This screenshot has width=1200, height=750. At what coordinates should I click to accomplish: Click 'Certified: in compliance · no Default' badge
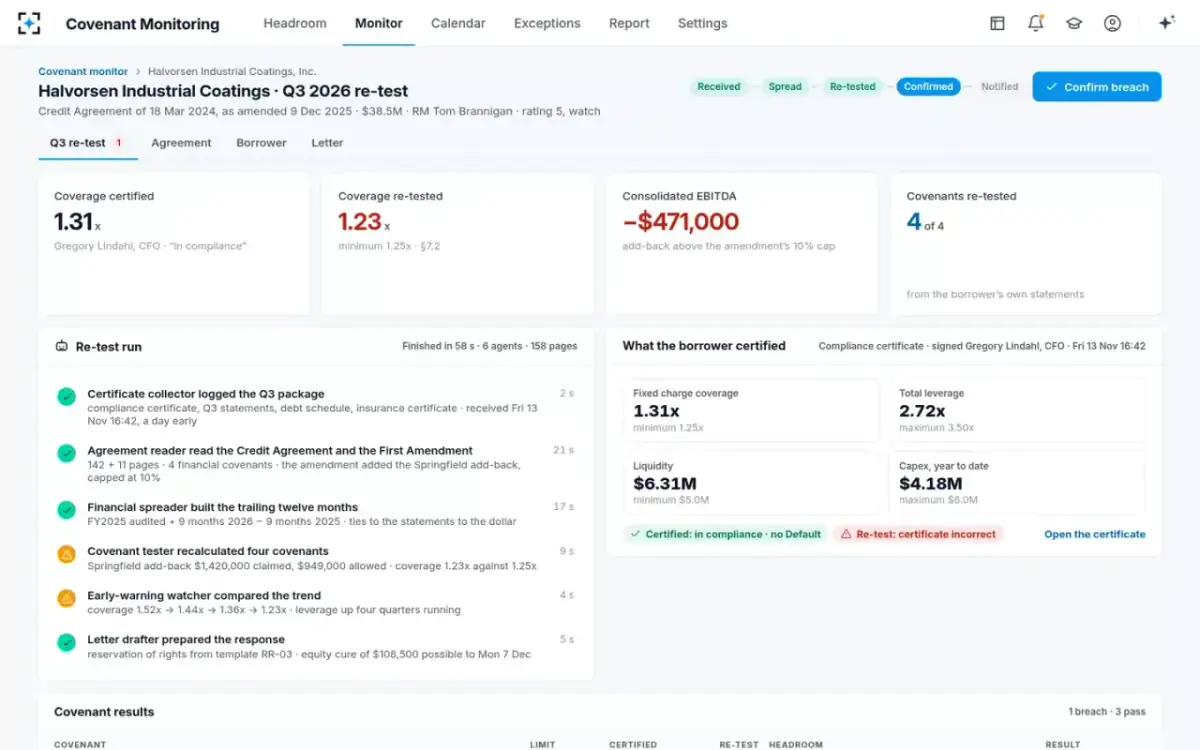coord(725,534)
